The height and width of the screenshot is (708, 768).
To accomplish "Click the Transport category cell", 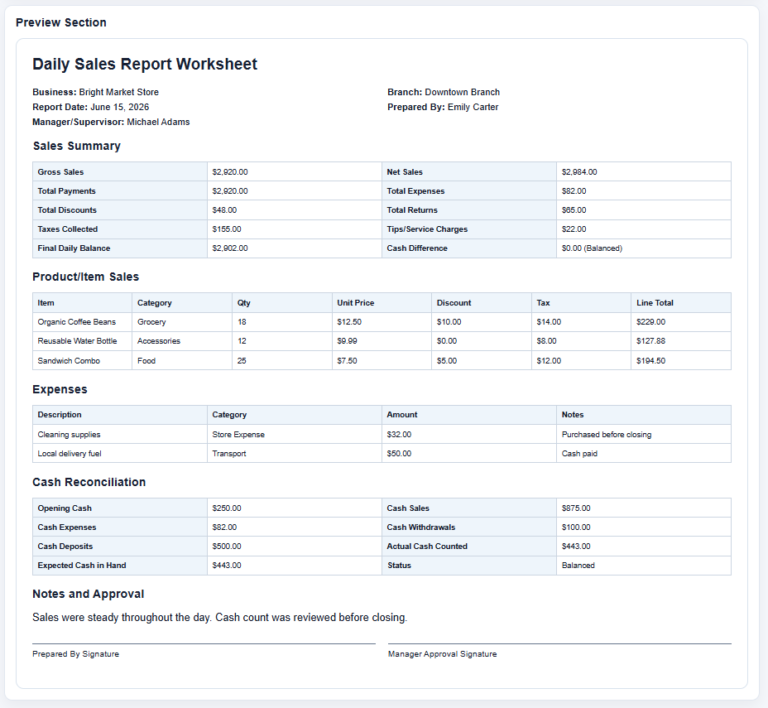I will click(294, 453).
